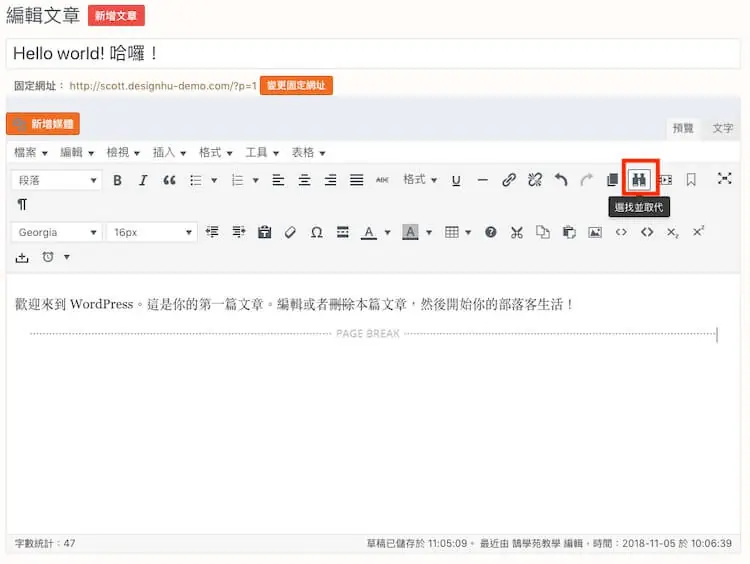750x564 pixels.
Task: Decrease indent of the paragraph
Action: (x=212, y=232)
